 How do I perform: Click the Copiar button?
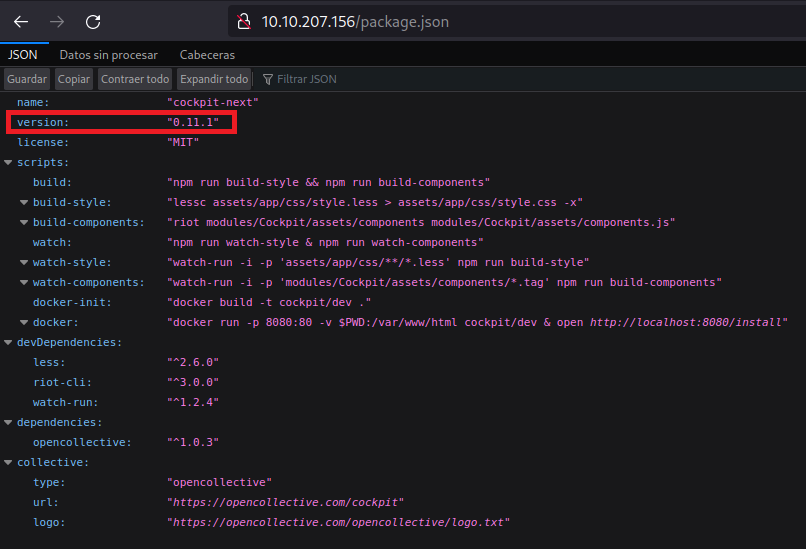[74, 79]
